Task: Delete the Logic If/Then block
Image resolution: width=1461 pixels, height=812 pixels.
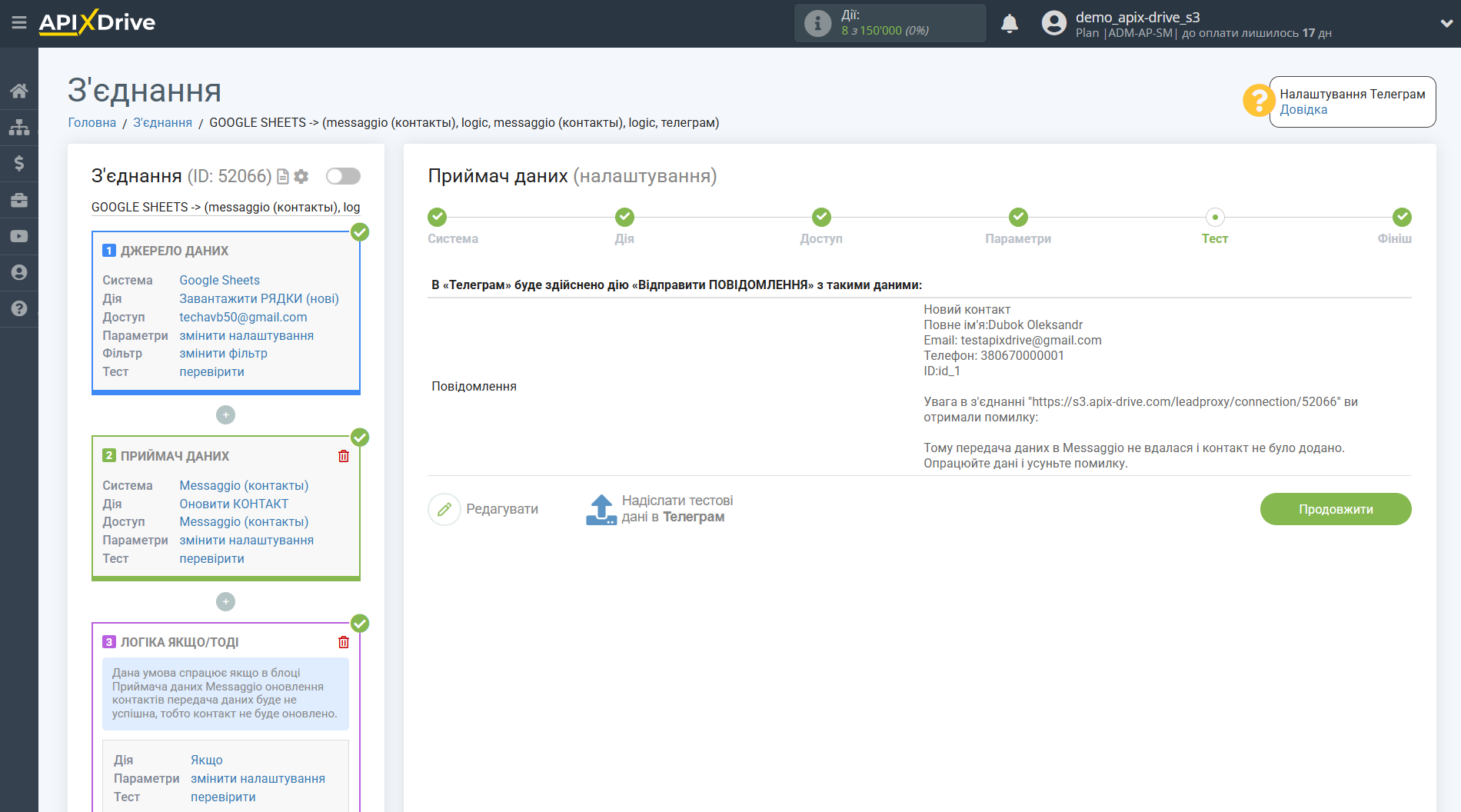Action: [344, 642]
